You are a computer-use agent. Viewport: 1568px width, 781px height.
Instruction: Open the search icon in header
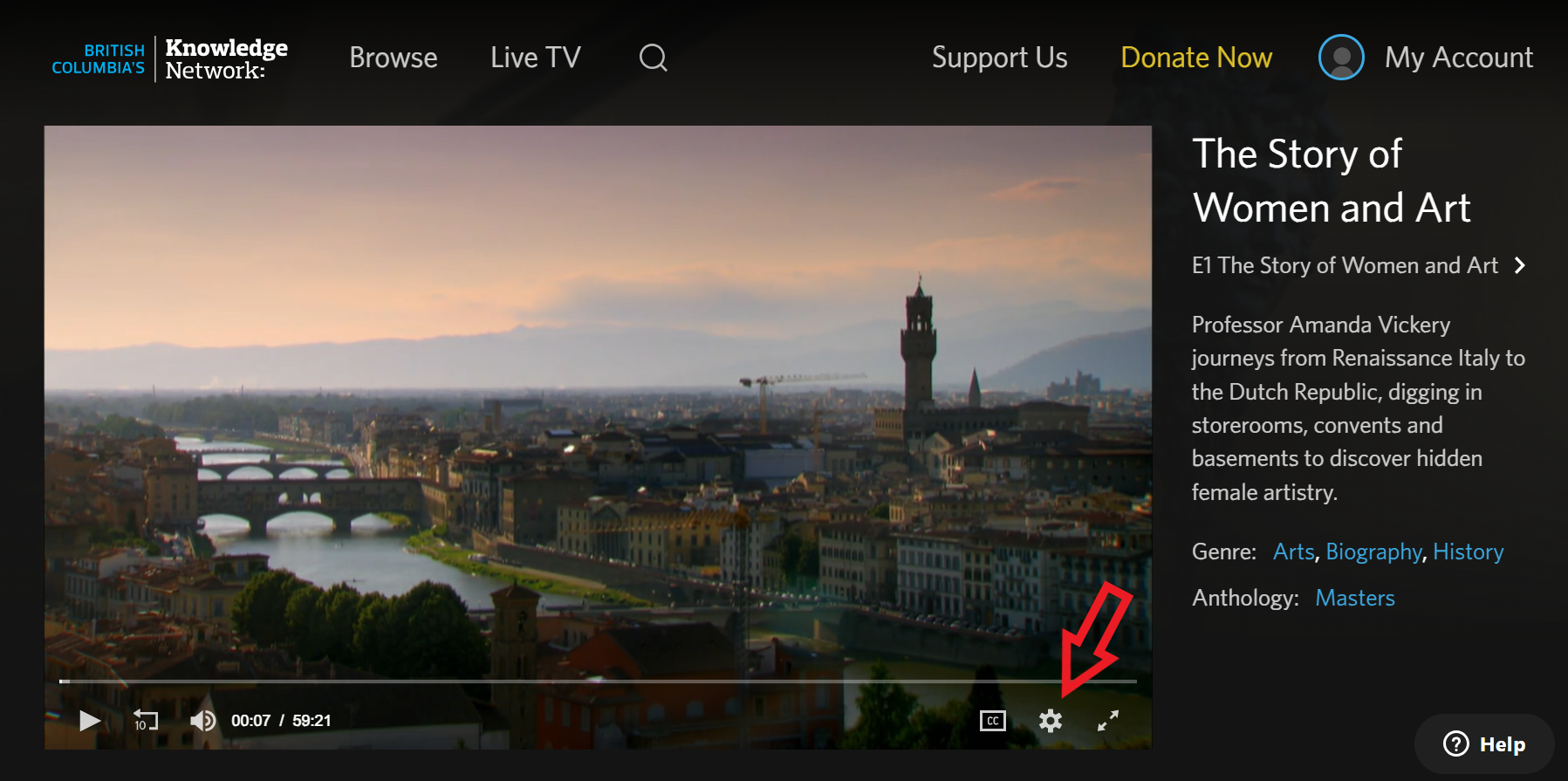tap(653, 58)
